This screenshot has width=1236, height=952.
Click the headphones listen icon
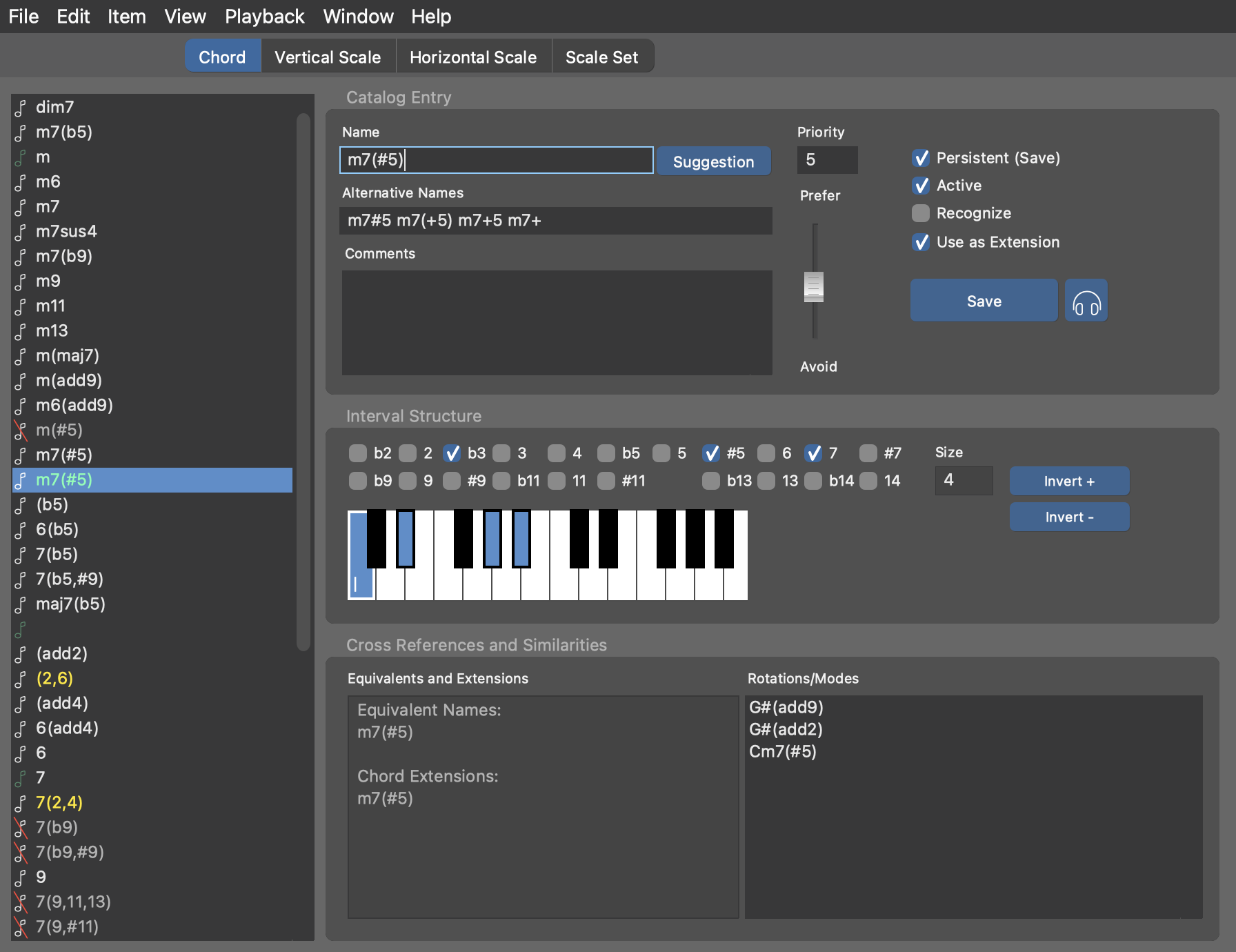click(1086, 301)
